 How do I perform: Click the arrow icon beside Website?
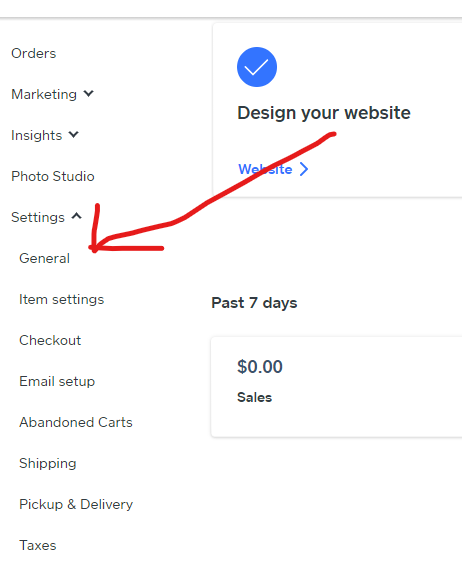pos(304,169)
